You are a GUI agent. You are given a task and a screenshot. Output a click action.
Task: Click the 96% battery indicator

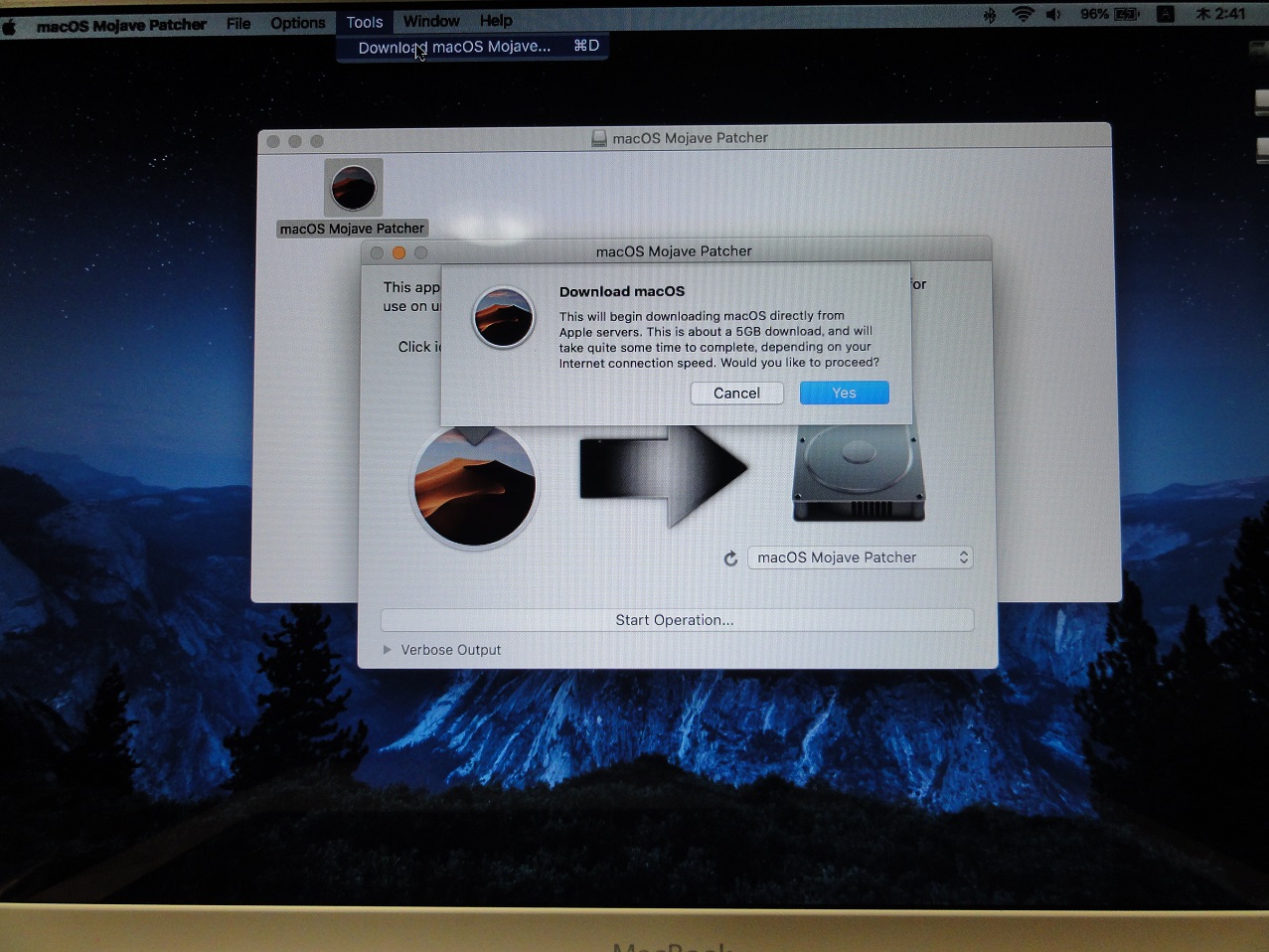click(1109, 14)
